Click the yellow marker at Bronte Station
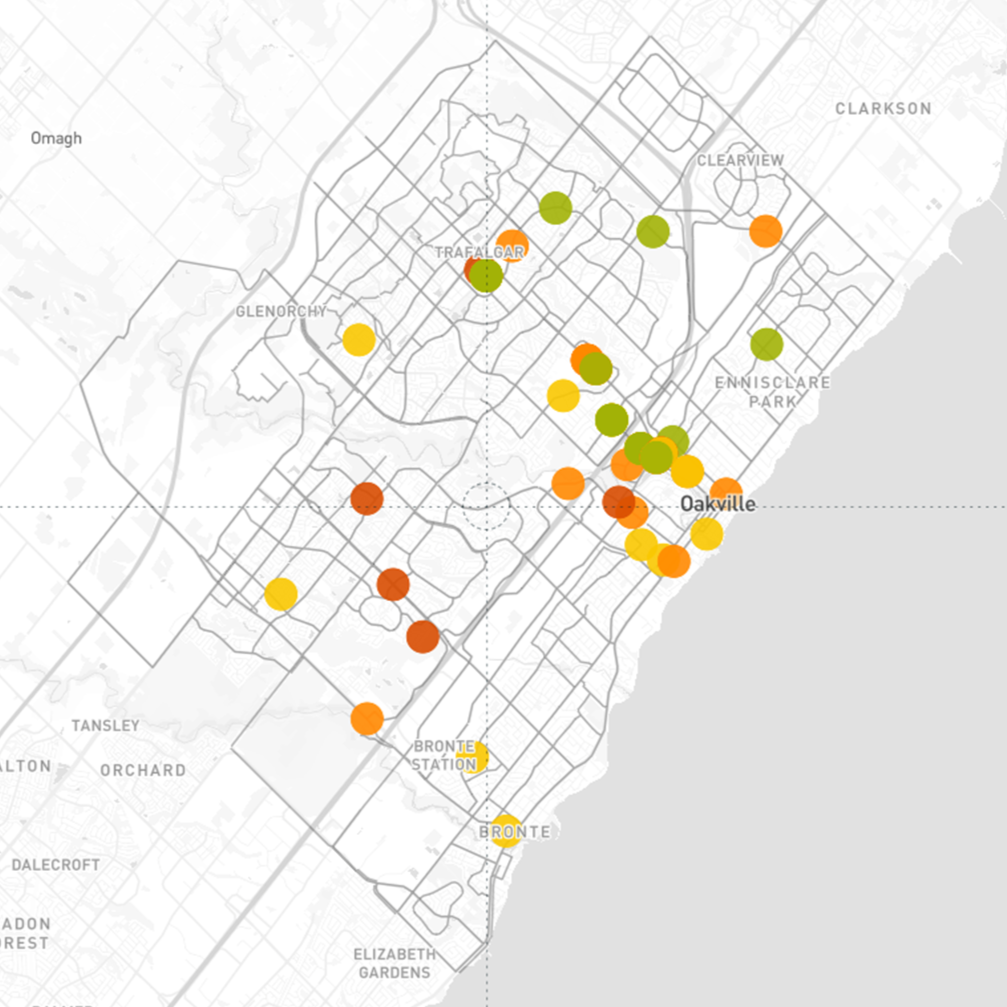Viewport: 1007px width, 1007px height. [x=473, y=757]
